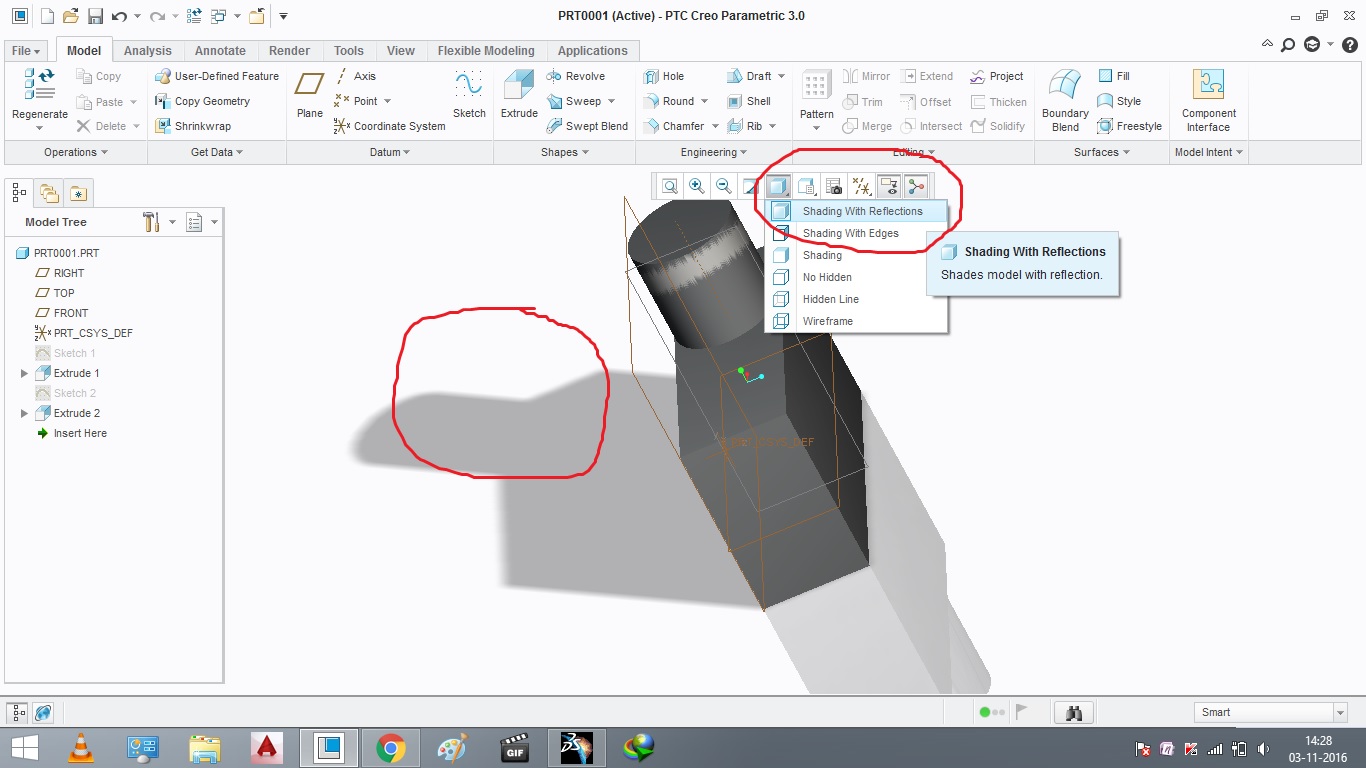Select the Plane datum tool

[x=310, y=94]
